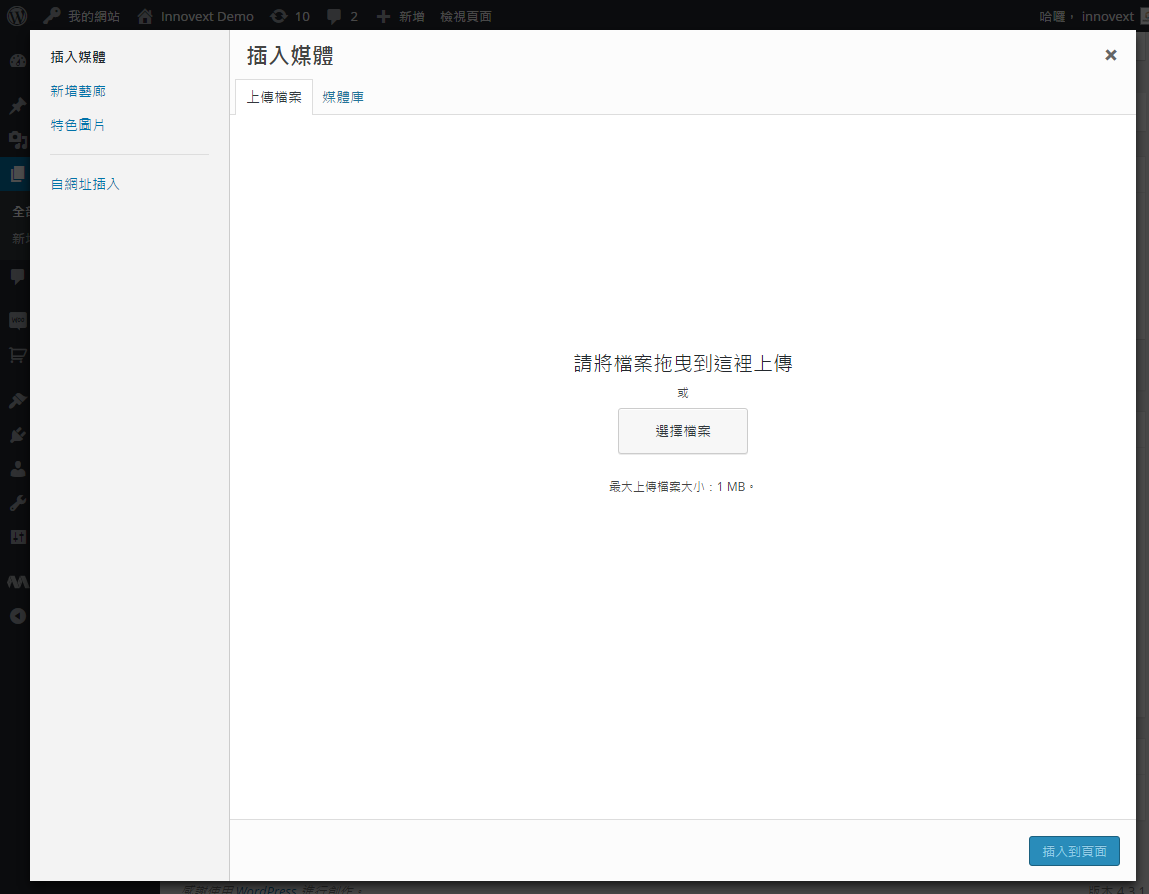Open Tools wrench icon in sidebar

(17, 503)
